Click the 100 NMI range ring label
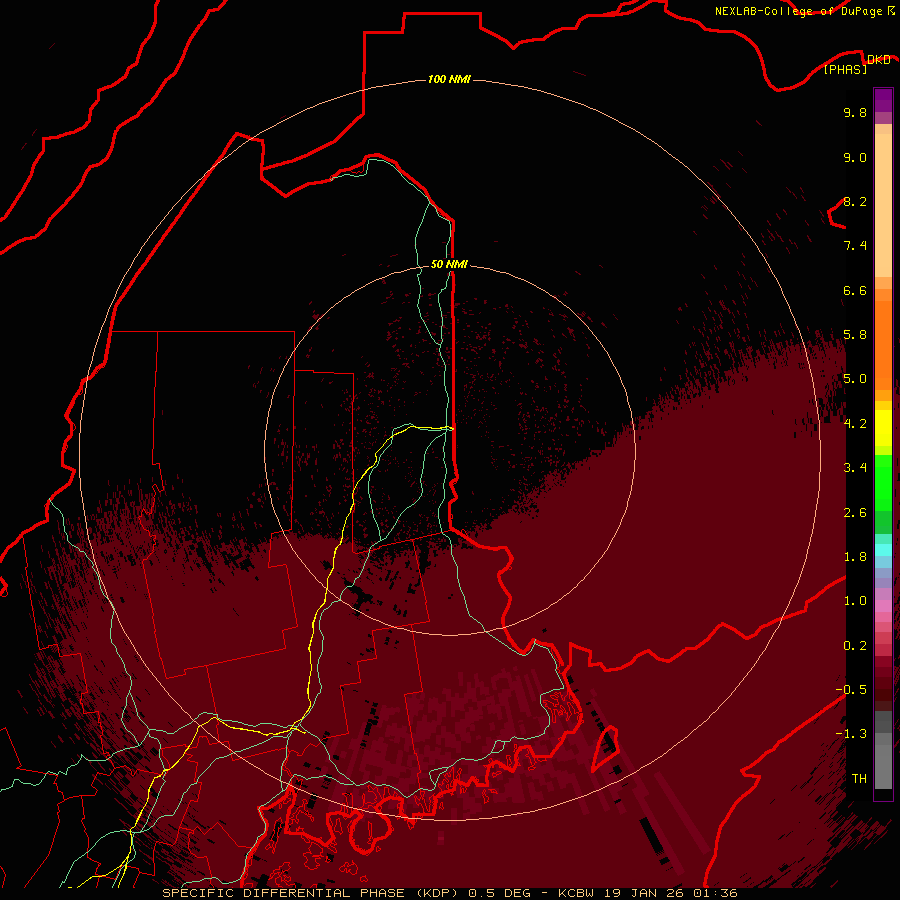Screen dimensions: 900x900 click(449, 79)
